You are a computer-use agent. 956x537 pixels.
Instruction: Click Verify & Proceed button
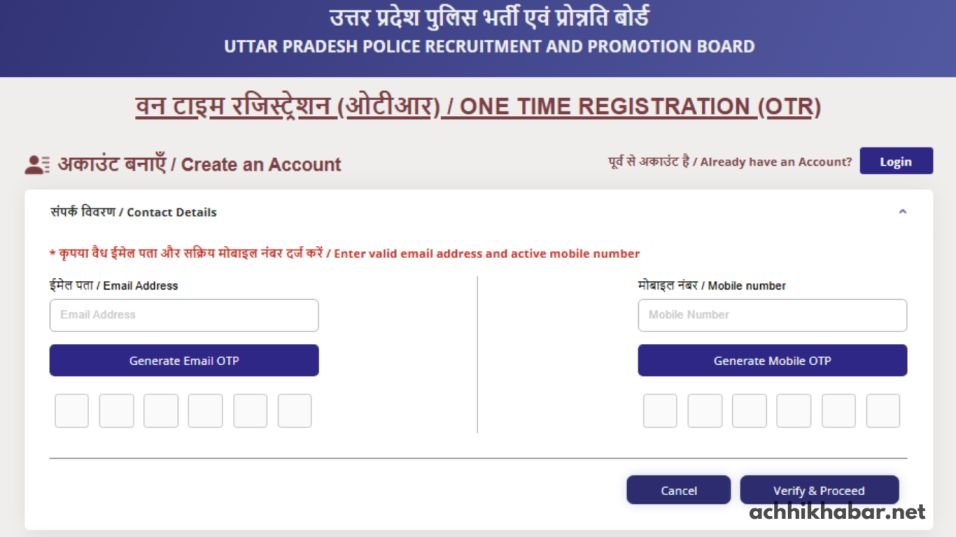click(x=818, y=490)
